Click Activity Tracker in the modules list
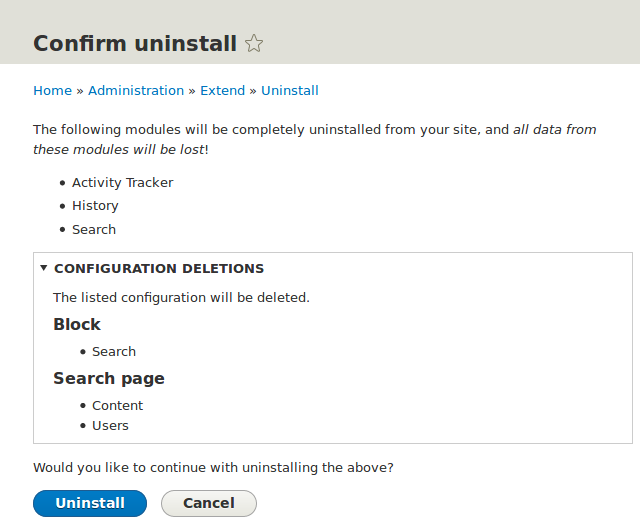 point(122,182)
